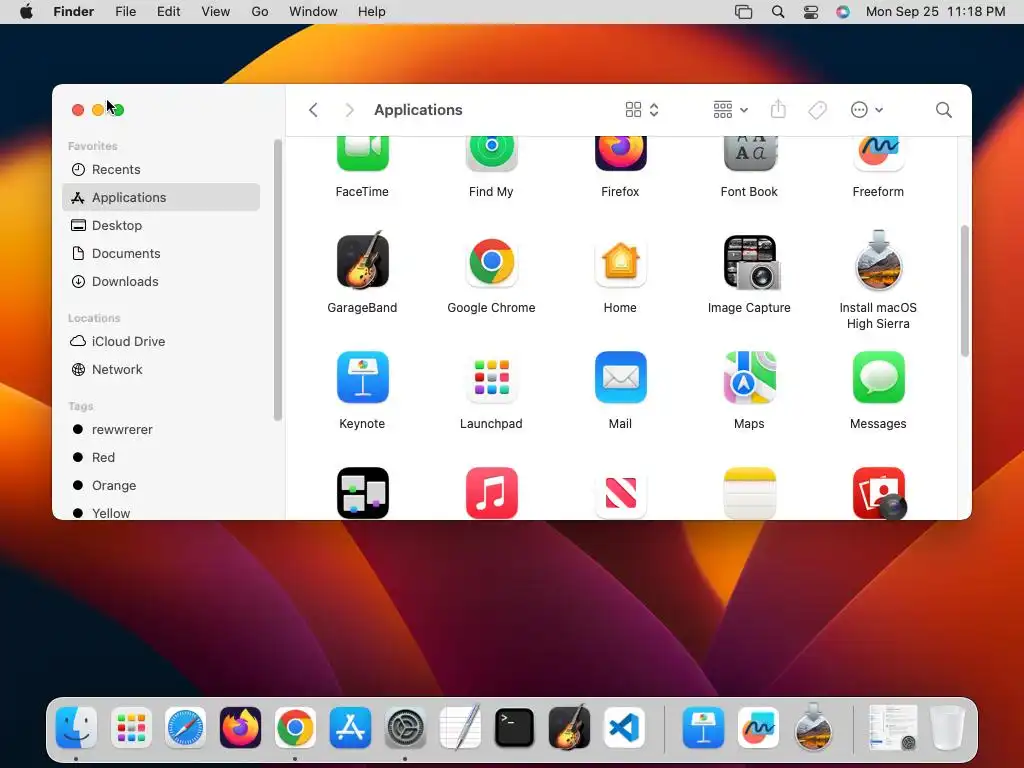Image resolution: width=1024 pixels, height=768 pixels.
Task: Select the Mail app icon
Action: 620,377
